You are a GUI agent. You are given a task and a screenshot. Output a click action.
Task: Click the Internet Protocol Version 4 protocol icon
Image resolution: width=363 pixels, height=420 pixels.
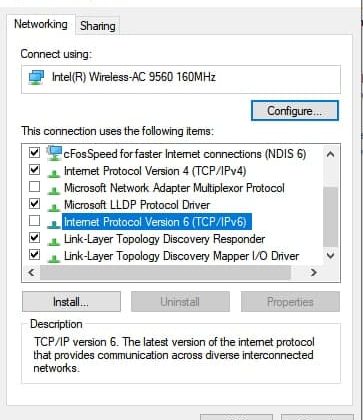[54, 172]
